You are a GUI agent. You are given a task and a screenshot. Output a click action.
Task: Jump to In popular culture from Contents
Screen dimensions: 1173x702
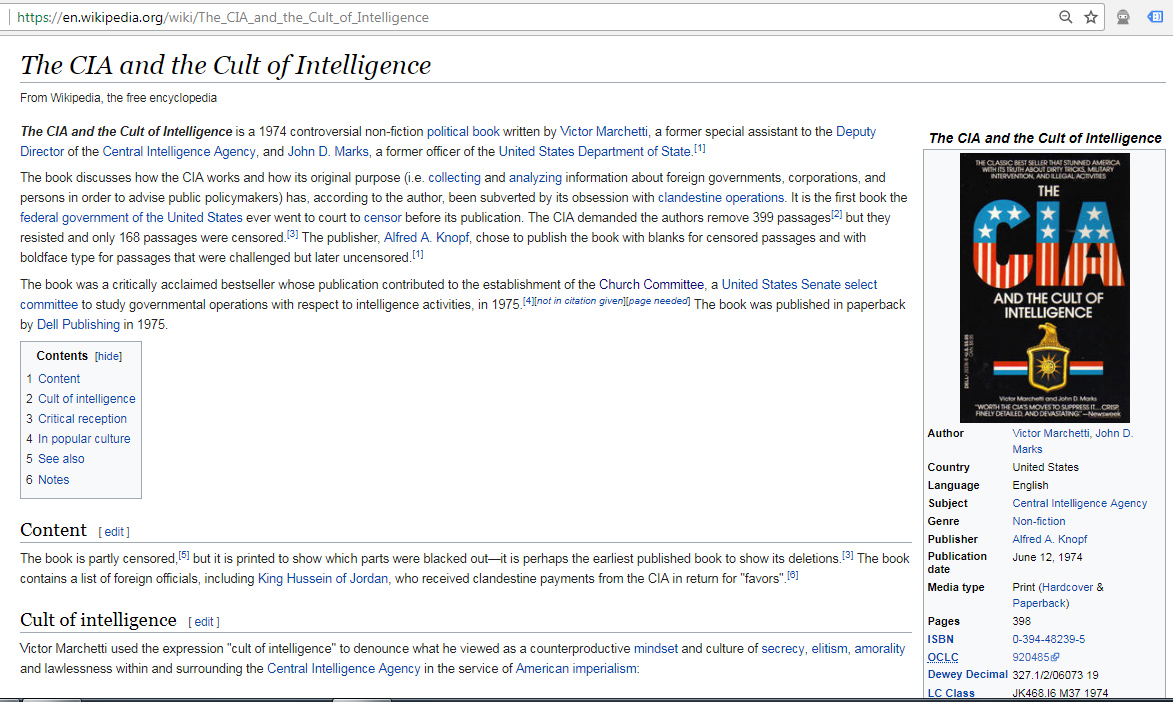click(84, 439)
